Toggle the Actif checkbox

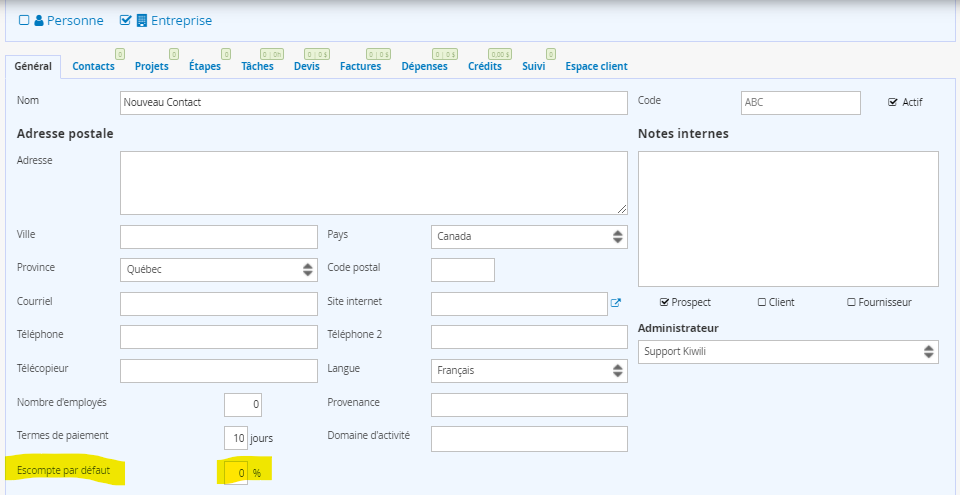(893, 102)
